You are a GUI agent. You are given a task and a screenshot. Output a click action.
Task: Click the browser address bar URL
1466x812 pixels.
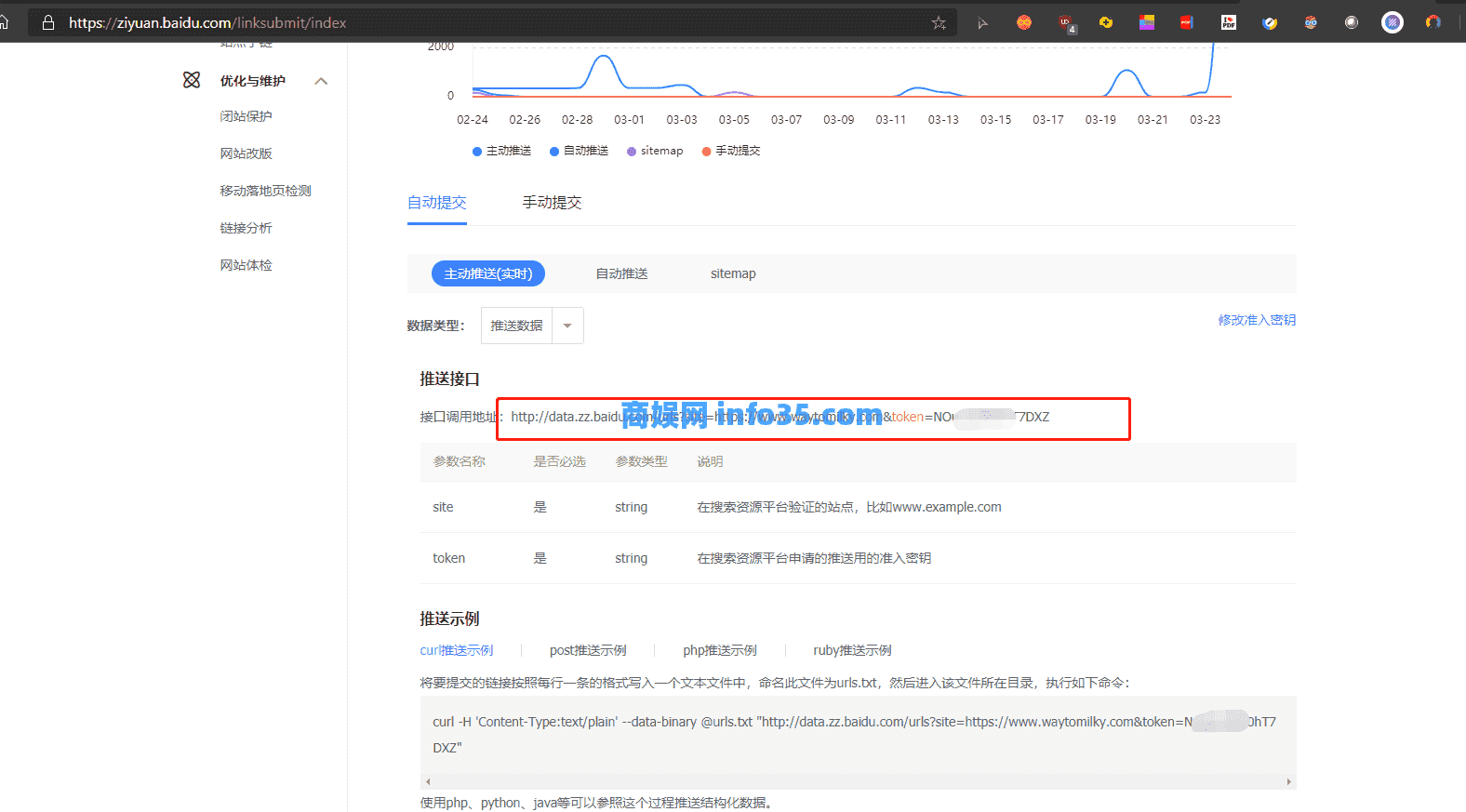(x=207, y=23)
